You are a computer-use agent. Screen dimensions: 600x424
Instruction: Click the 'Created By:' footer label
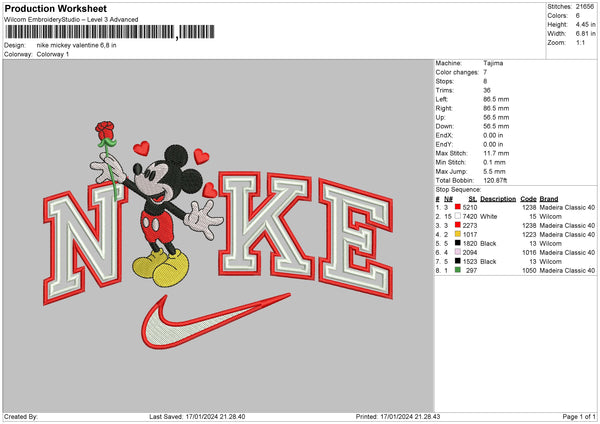(21, 416)
